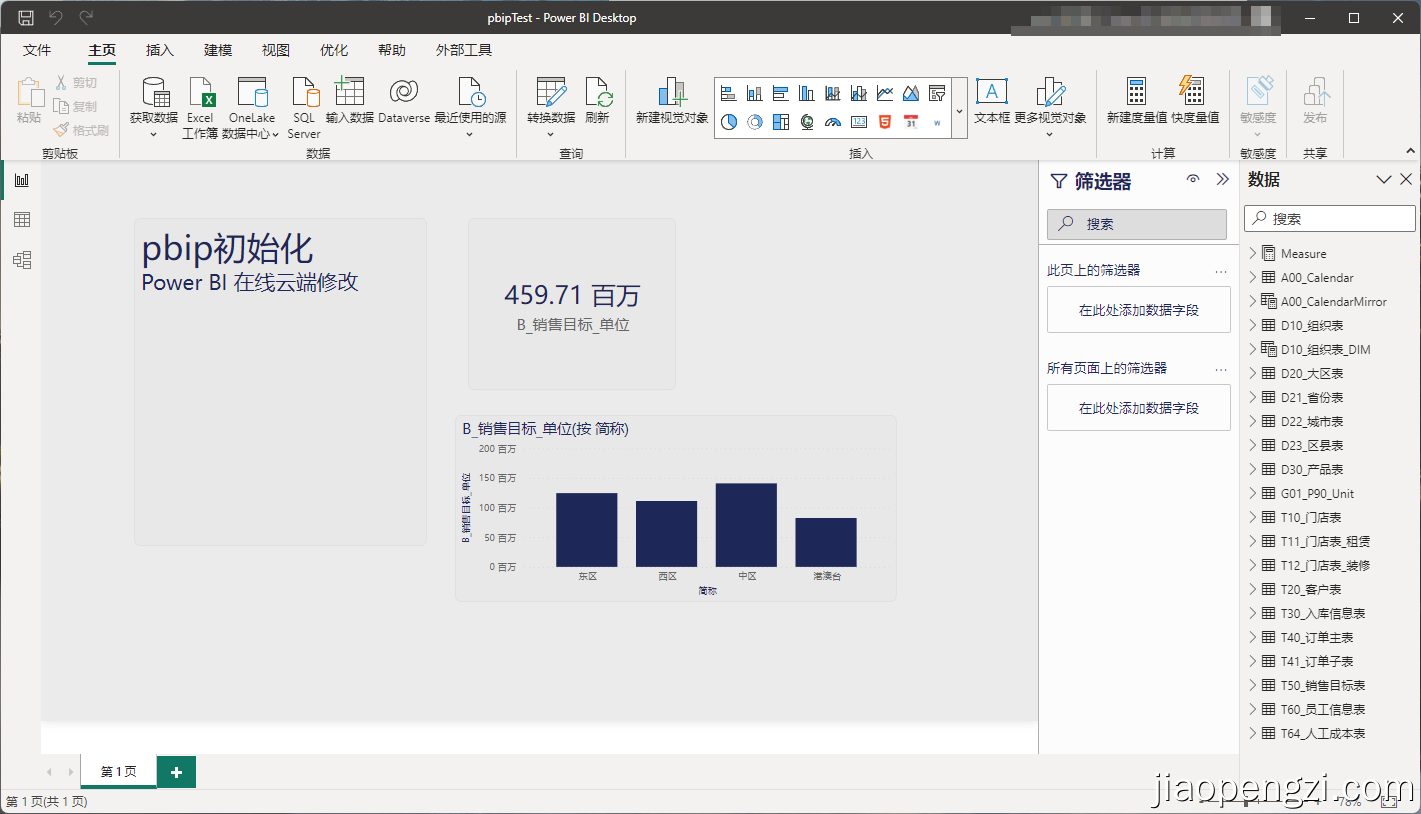
Task: Open the Excel 工作簿 data source
Action: (200, 108)
